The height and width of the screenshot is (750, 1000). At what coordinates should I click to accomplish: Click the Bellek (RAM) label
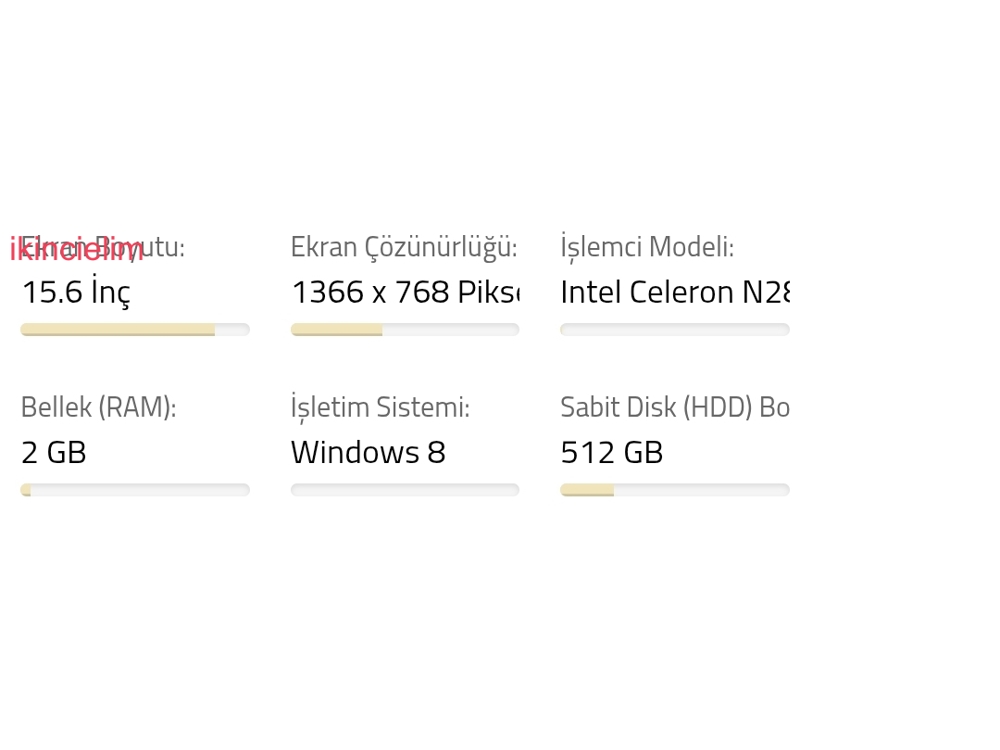tap(98, 407)
